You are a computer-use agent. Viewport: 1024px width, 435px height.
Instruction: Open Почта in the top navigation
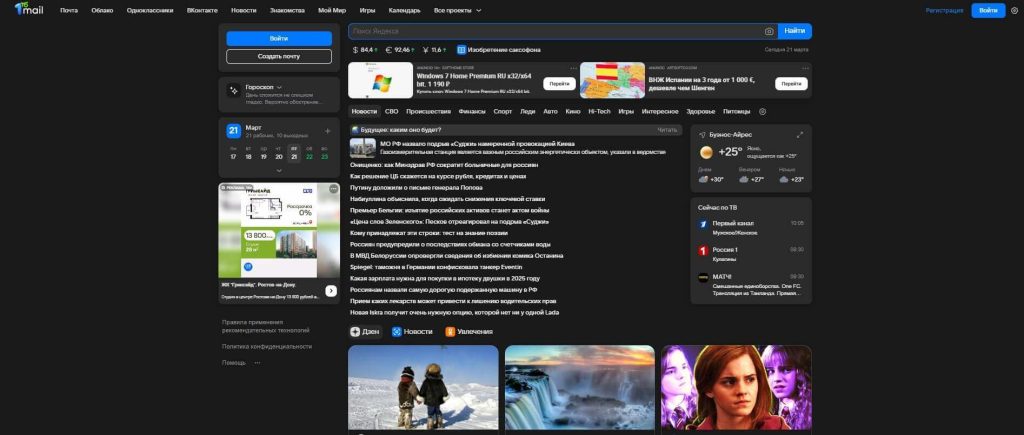click(69, 10)
